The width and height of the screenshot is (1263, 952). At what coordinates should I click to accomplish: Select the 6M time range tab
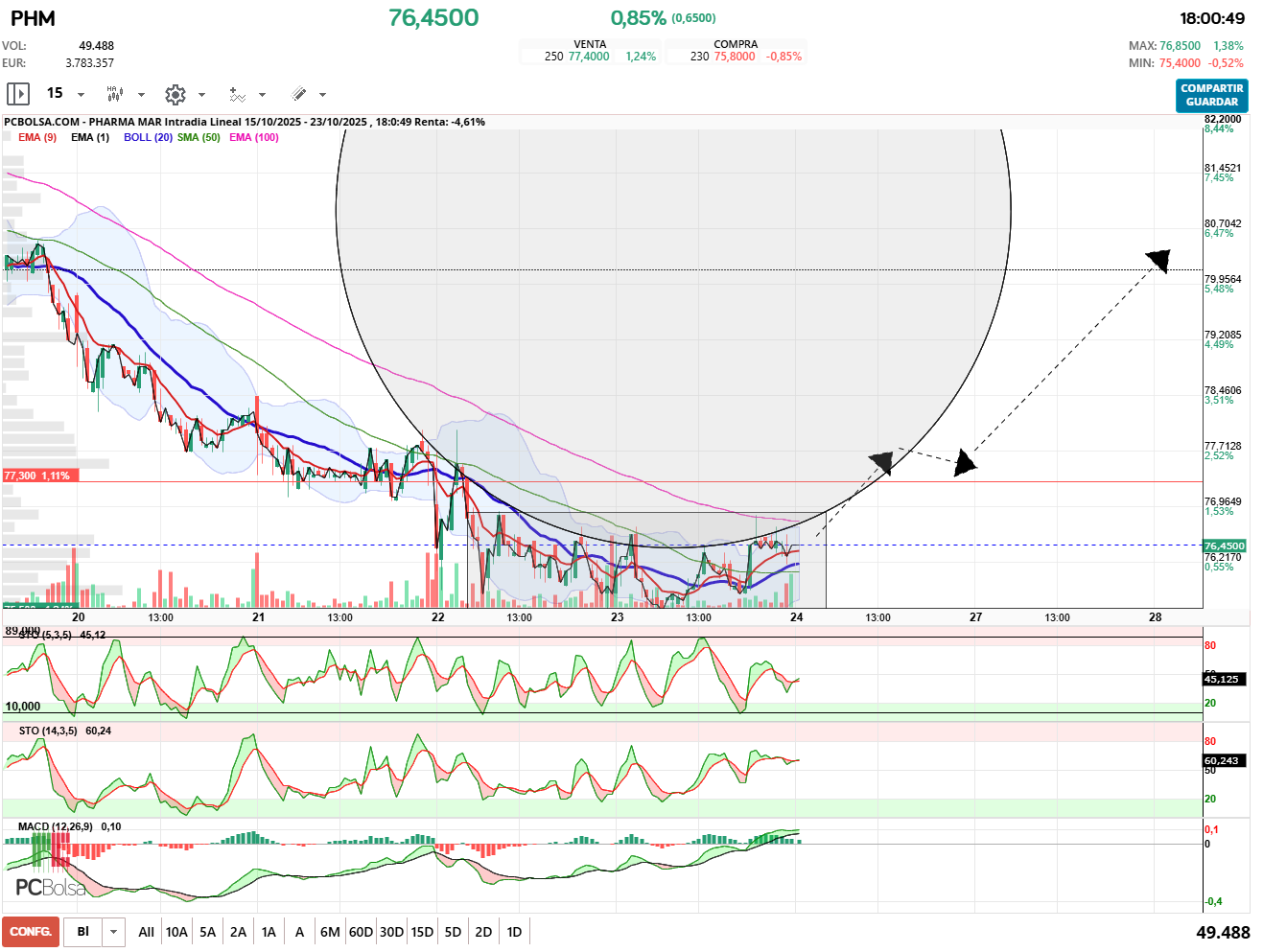[x=330, y=932]
